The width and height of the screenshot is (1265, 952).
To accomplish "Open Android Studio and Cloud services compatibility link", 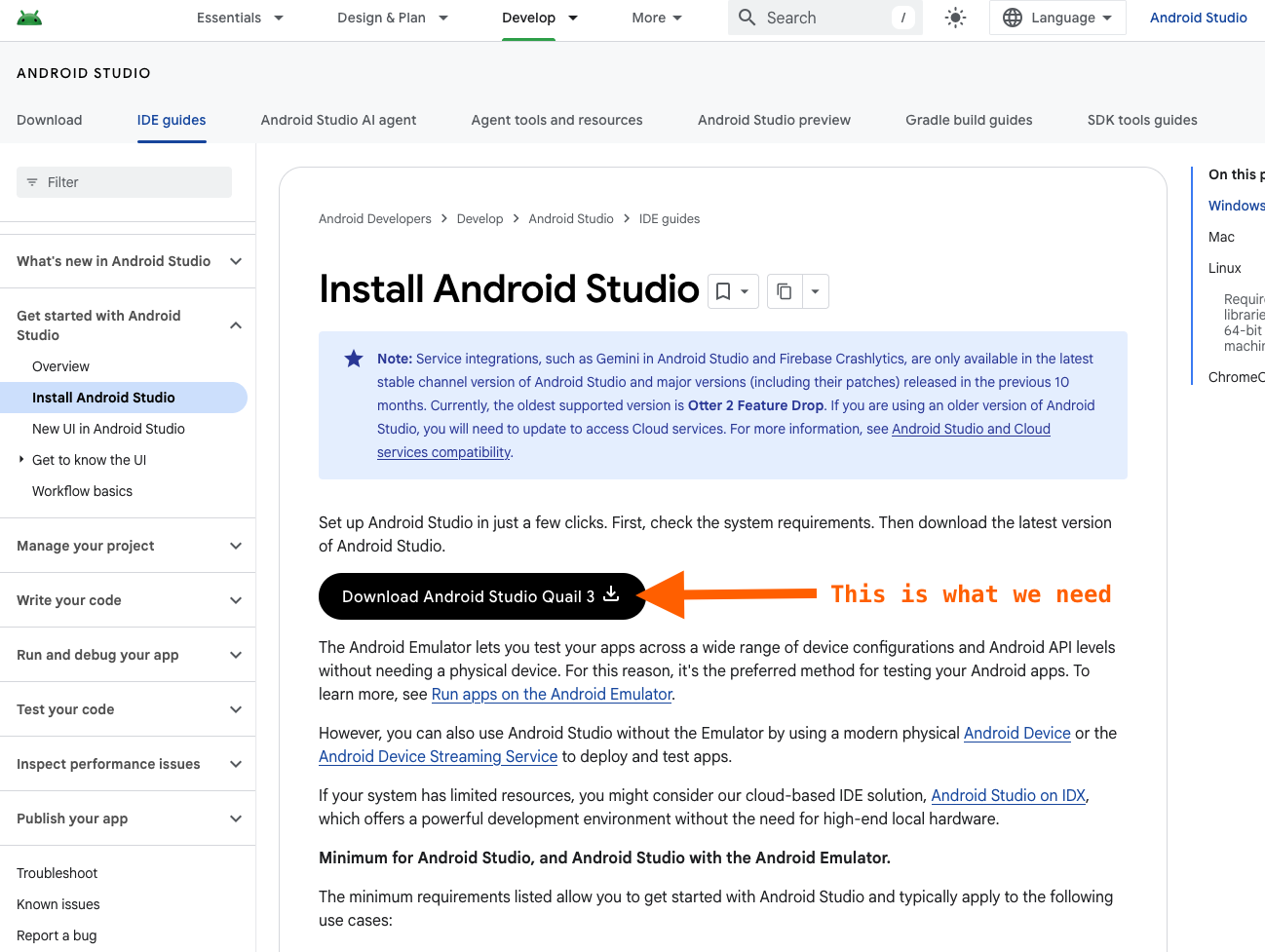I will [971, 429].
